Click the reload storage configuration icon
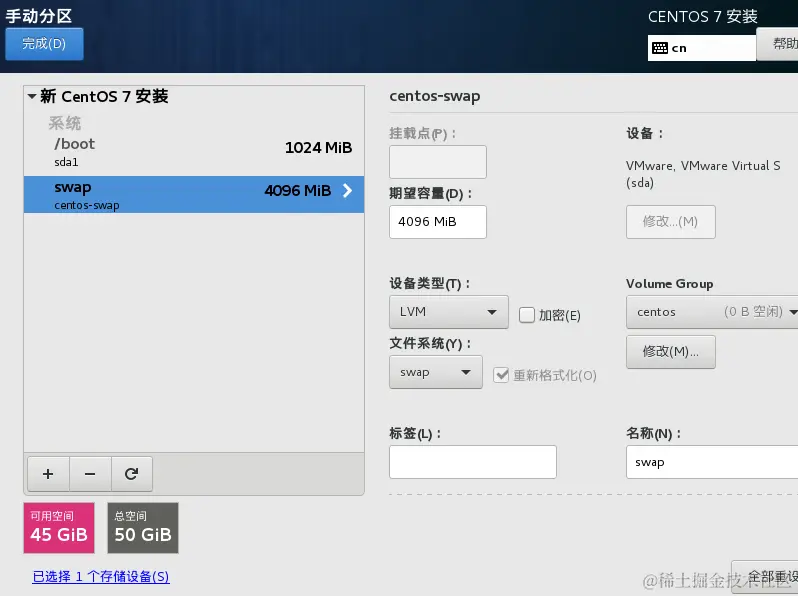This screenshot has width=798, height=596. pos(132,474)
